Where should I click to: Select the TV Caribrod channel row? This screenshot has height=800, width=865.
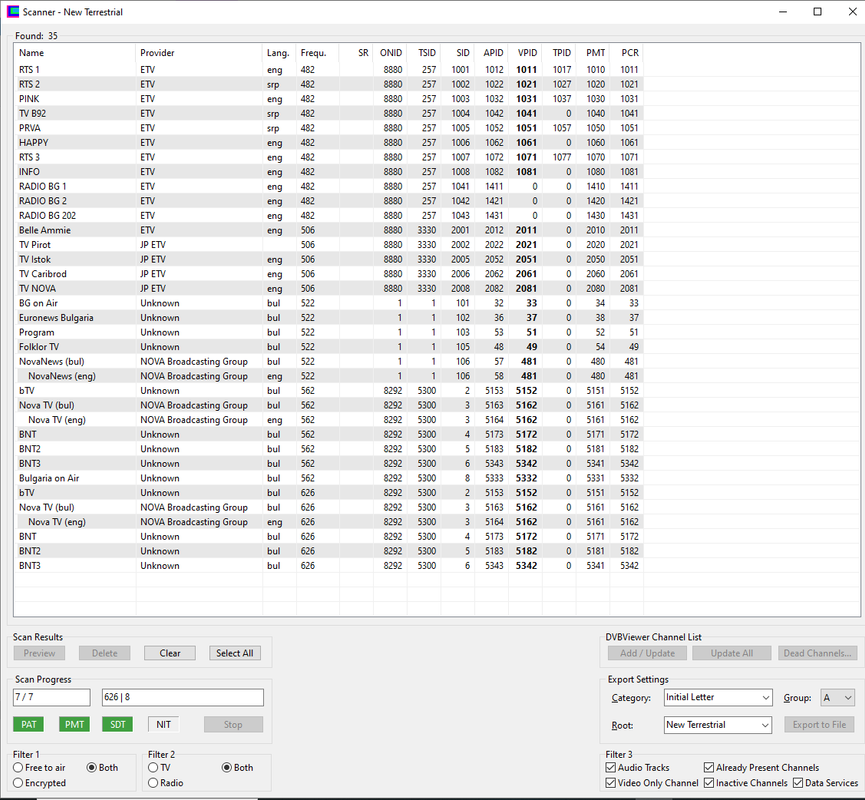329,274
